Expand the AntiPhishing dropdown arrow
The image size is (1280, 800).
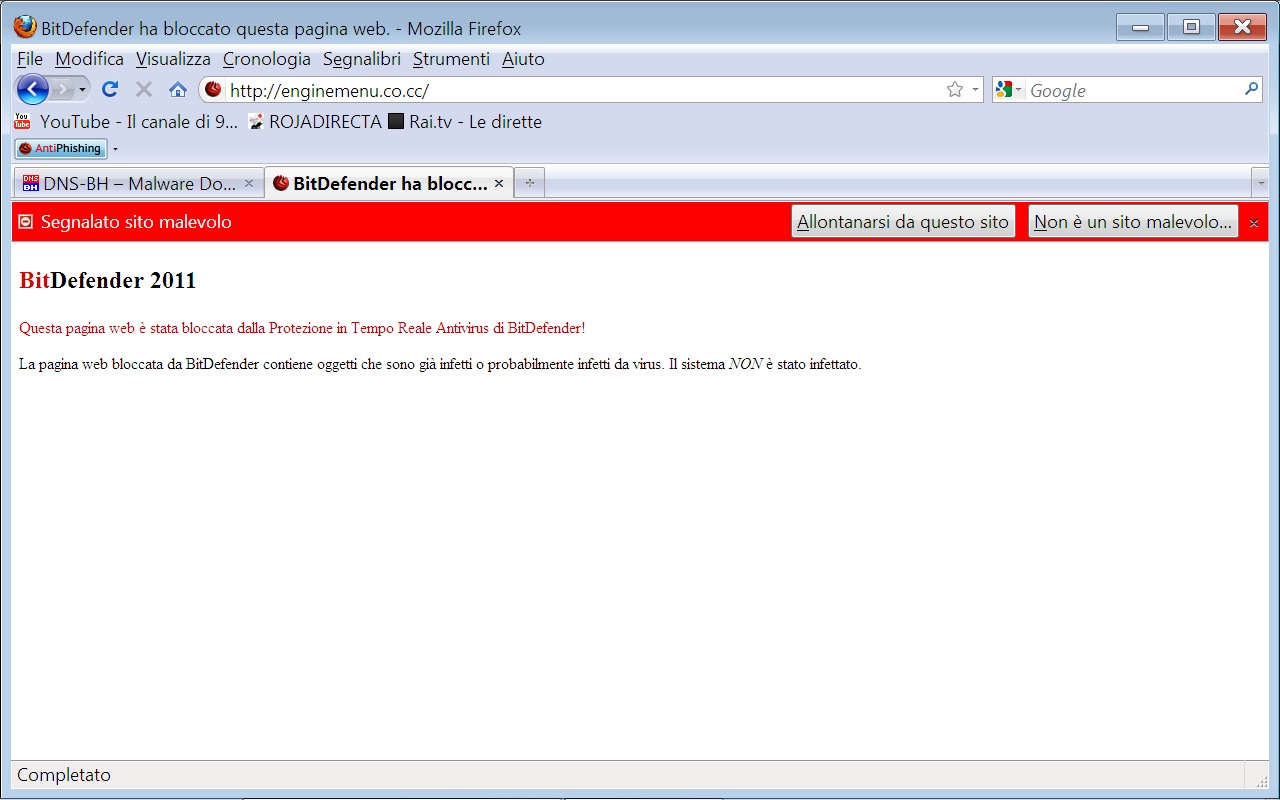point(115,149)
